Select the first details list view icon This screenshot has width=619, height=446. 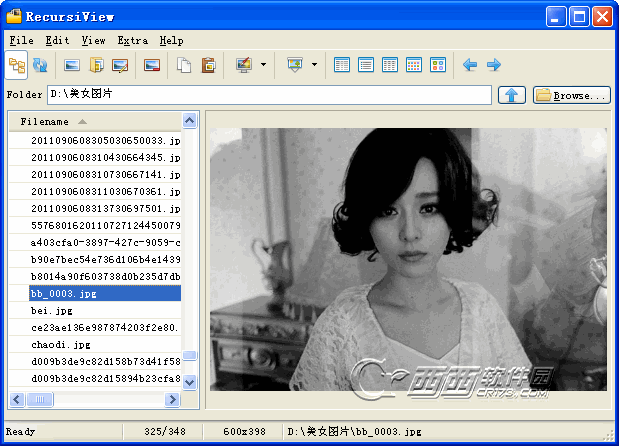342,65
